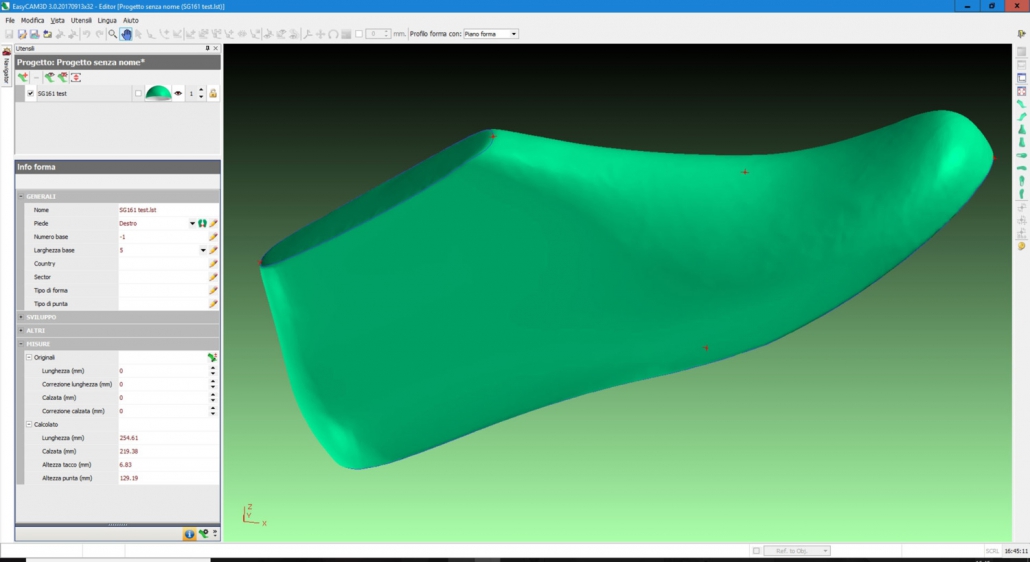Toggle eye visibility for SG161 test
1030x562 pixels.
click(179, 94)
